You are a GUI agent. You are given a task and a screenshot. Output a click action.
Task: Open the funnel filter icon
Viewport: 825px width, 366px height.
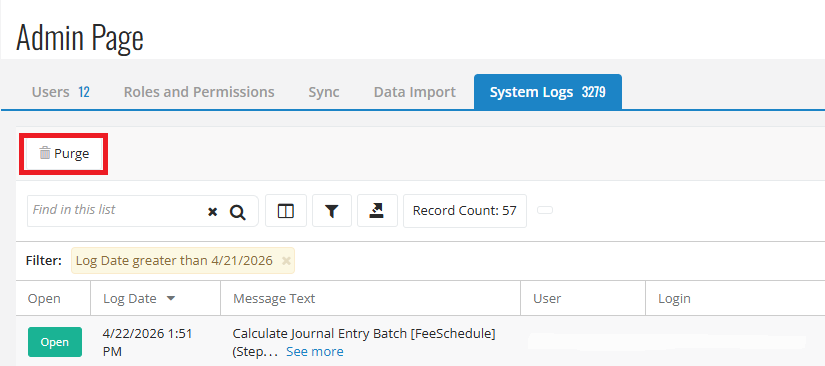(x=331, y=211)
